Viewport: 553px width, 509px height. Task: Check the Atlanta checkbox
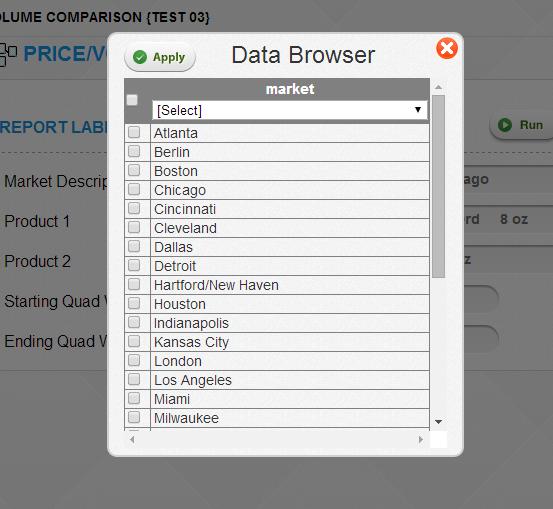pyautogui.click(x=134, y=132)
